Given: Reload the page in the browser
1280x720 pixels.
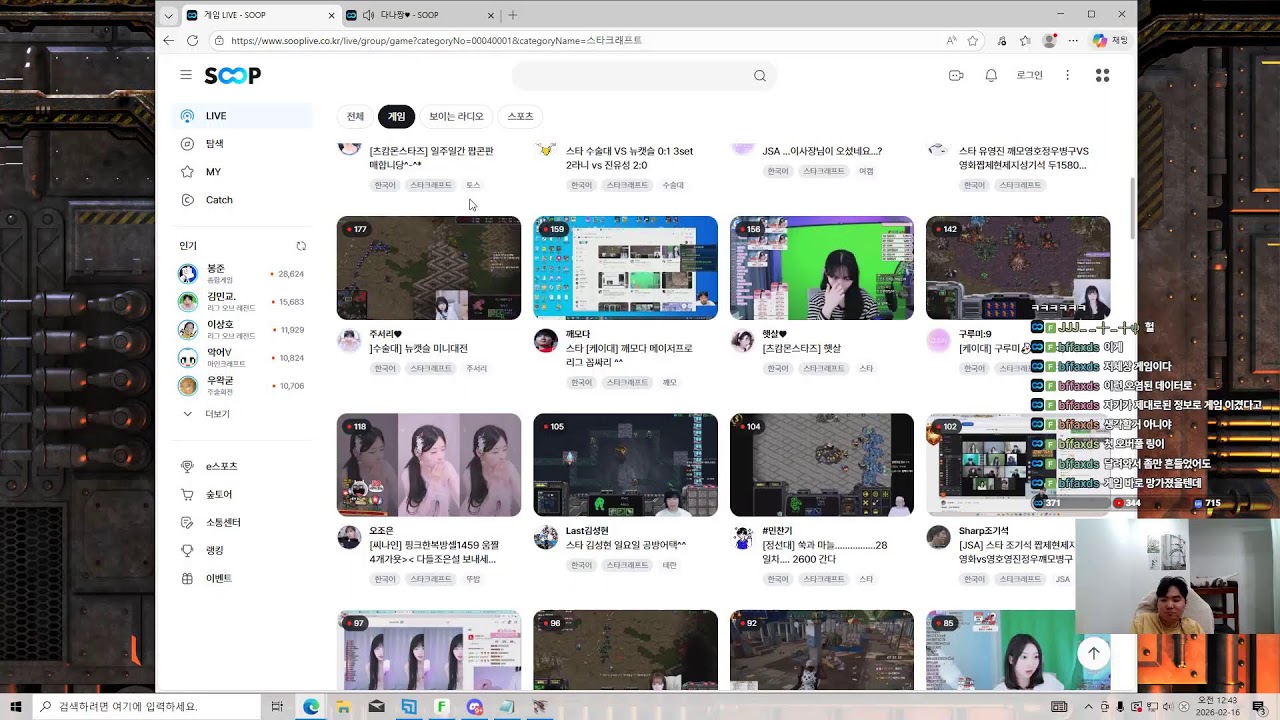Looking at the screenshot, I should (x=192, y=41).
